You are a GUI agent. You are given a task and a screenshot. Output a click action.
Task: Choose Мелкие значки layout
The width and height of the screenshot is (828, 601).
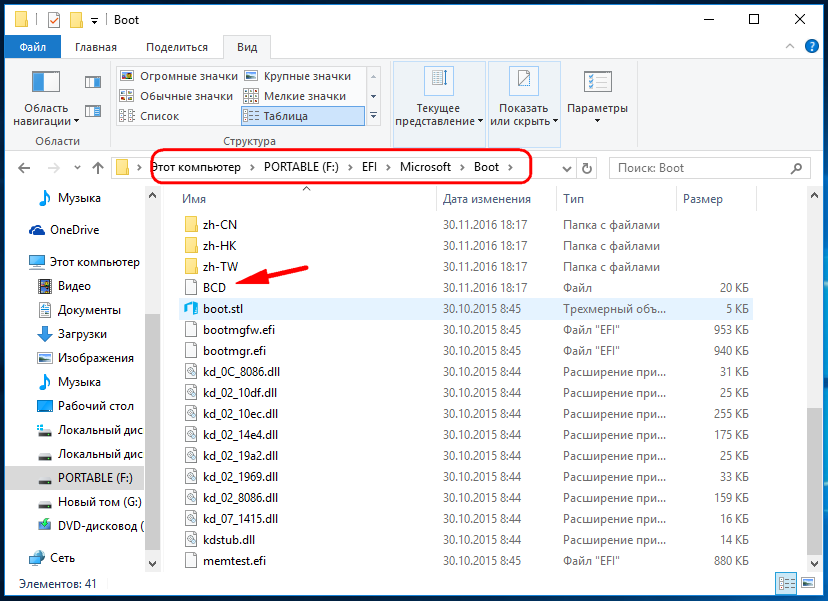pos(295,96)
